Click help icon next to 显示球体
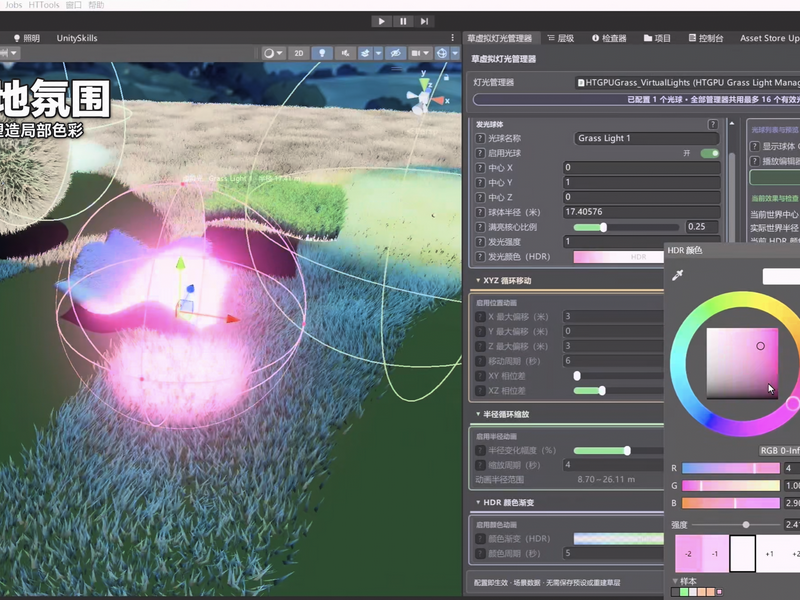 [755, 146]
